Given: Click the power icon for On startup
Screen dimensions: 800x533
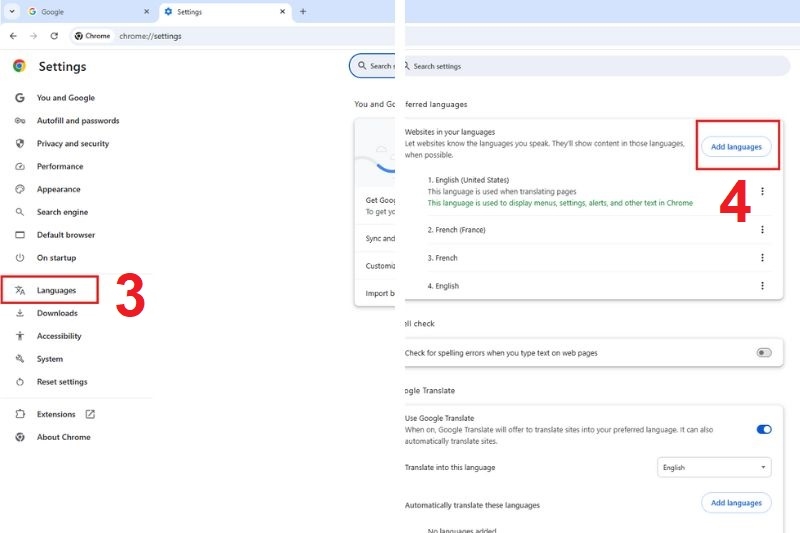Looking at the screenshot, I should click(x=20, y=258).
